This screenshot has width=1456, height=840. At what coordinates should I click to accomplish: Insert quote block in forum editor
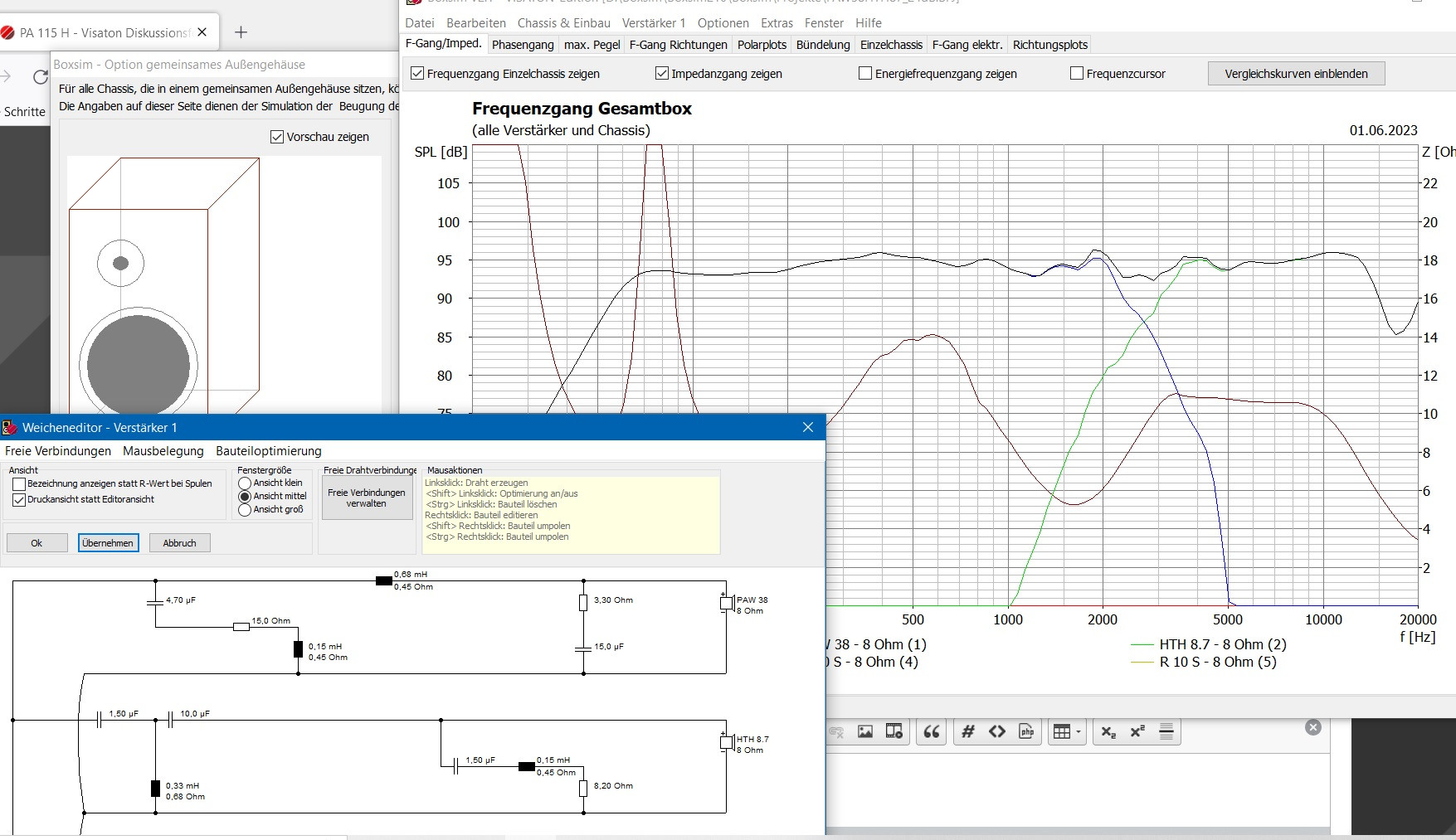pyautogui.click(x=932, y=731)
